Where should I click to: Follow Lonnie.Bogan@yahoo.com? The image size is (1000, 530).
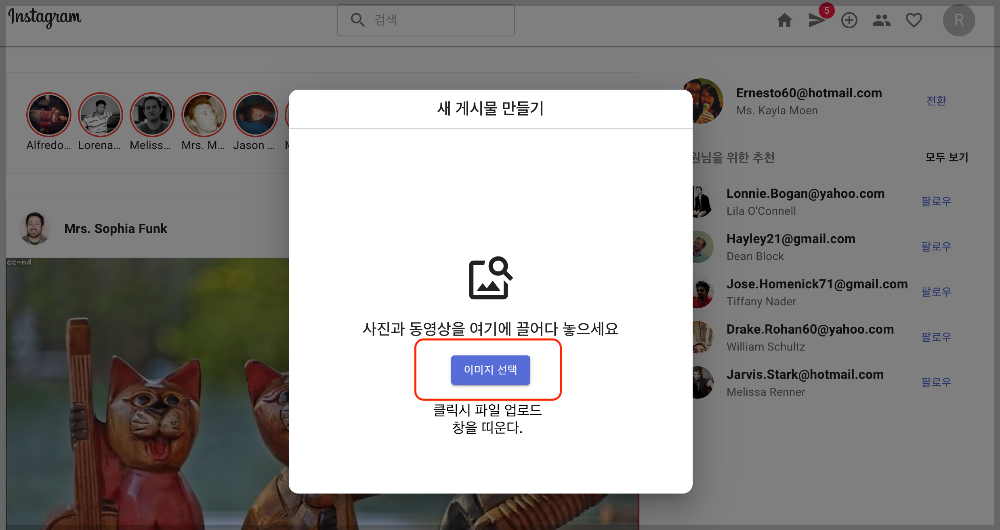coord(936,201)
